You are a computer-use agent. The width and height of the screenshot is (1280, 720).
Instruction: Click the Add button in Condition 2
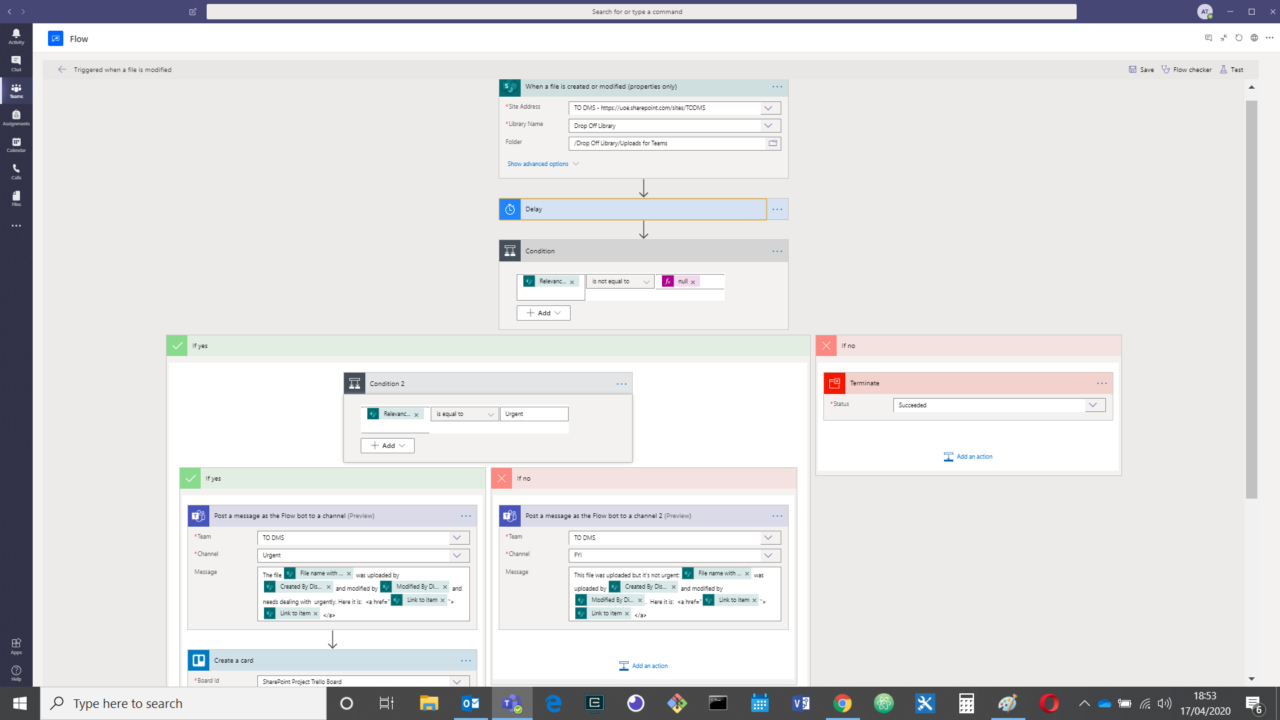387,445
